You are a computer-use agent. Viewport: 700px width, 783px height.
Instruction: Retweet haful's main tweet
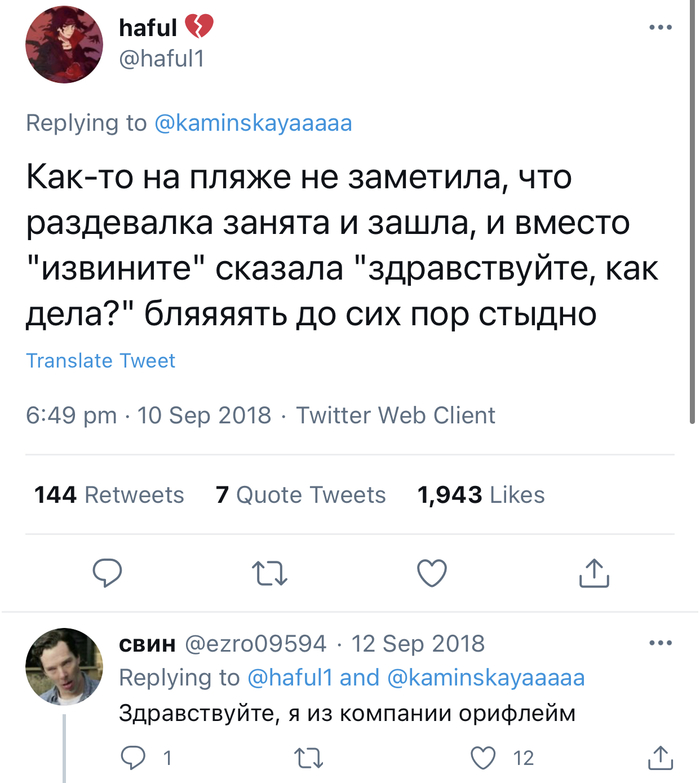click(x=269, y=572)
